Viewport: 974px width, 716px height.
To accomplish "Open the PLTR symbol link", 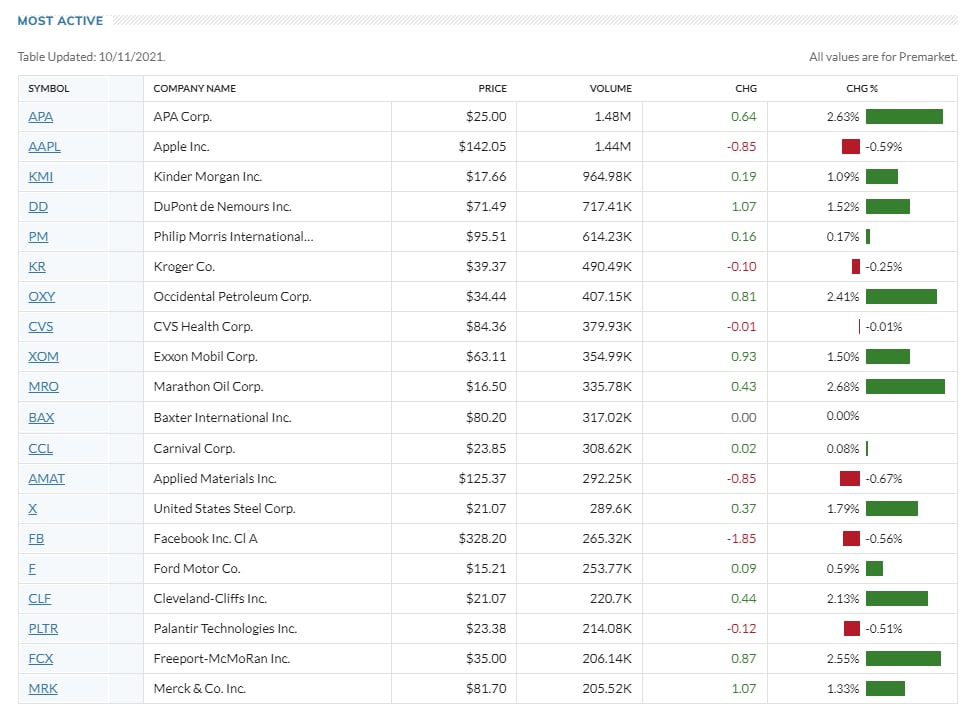I will [x=43, y=628].
